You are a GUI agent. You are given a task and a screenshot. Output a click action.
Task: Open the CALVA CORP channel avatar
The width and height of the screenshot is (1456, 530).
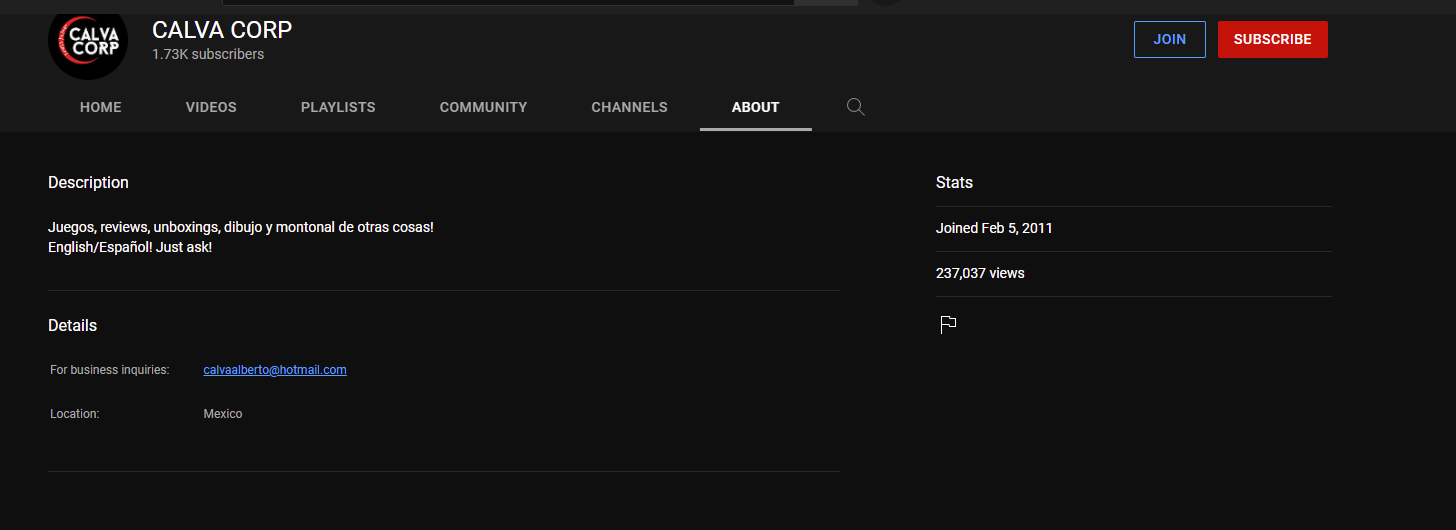click(x=88, y=42)
